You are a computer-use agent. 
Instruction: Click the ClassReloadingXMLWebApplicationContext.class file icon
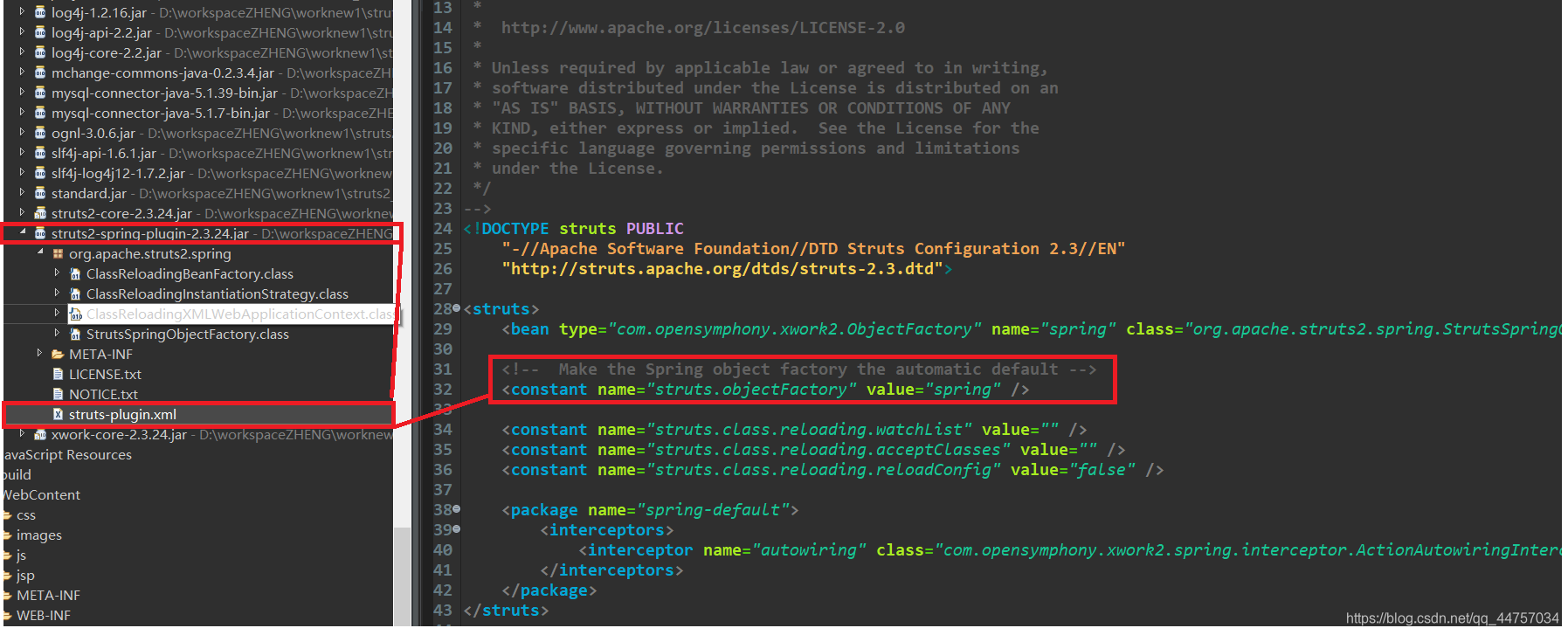[x=76, y=314]
